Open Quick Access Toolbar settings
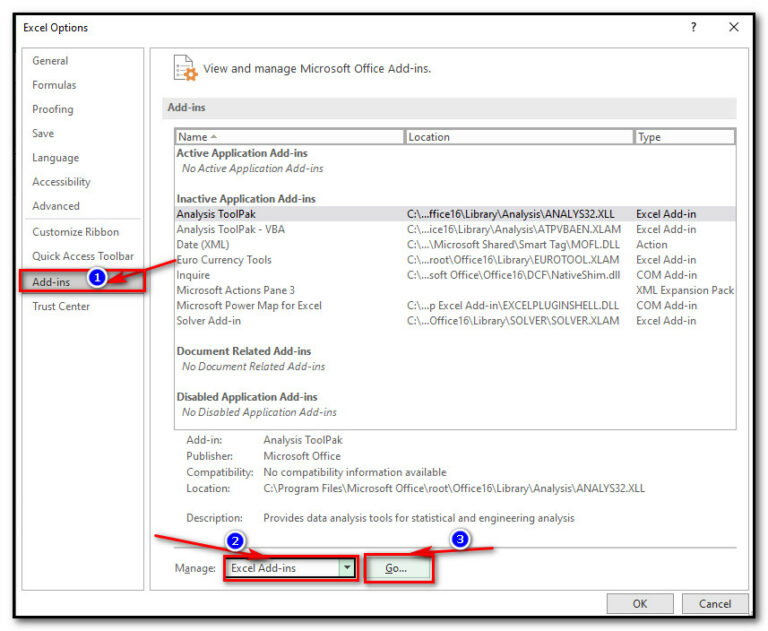This screenshot has width=768, height=631. click(83, 256)
